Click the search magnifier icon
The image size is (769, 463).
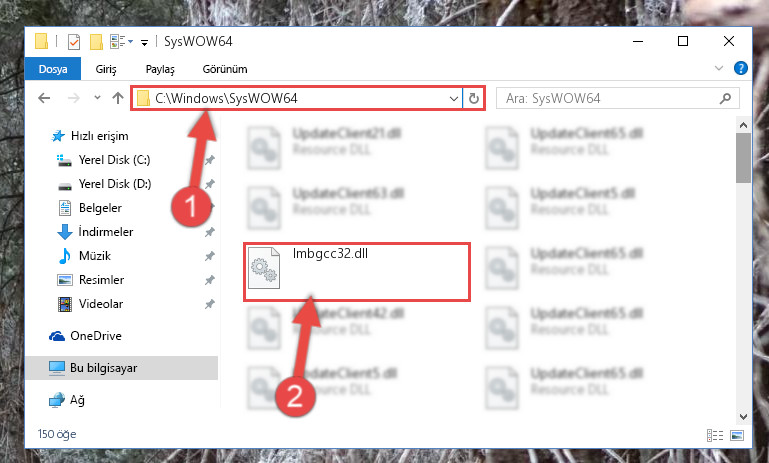click(x=725, y=99)
